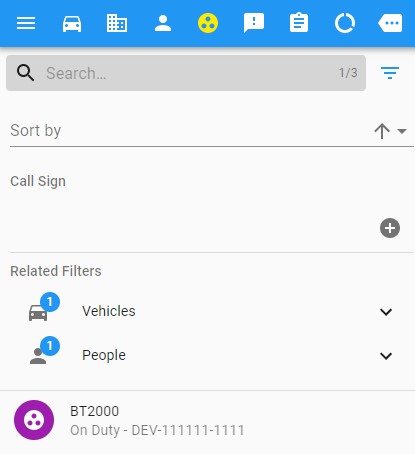Click the Call Sign heading

[38, 182]
